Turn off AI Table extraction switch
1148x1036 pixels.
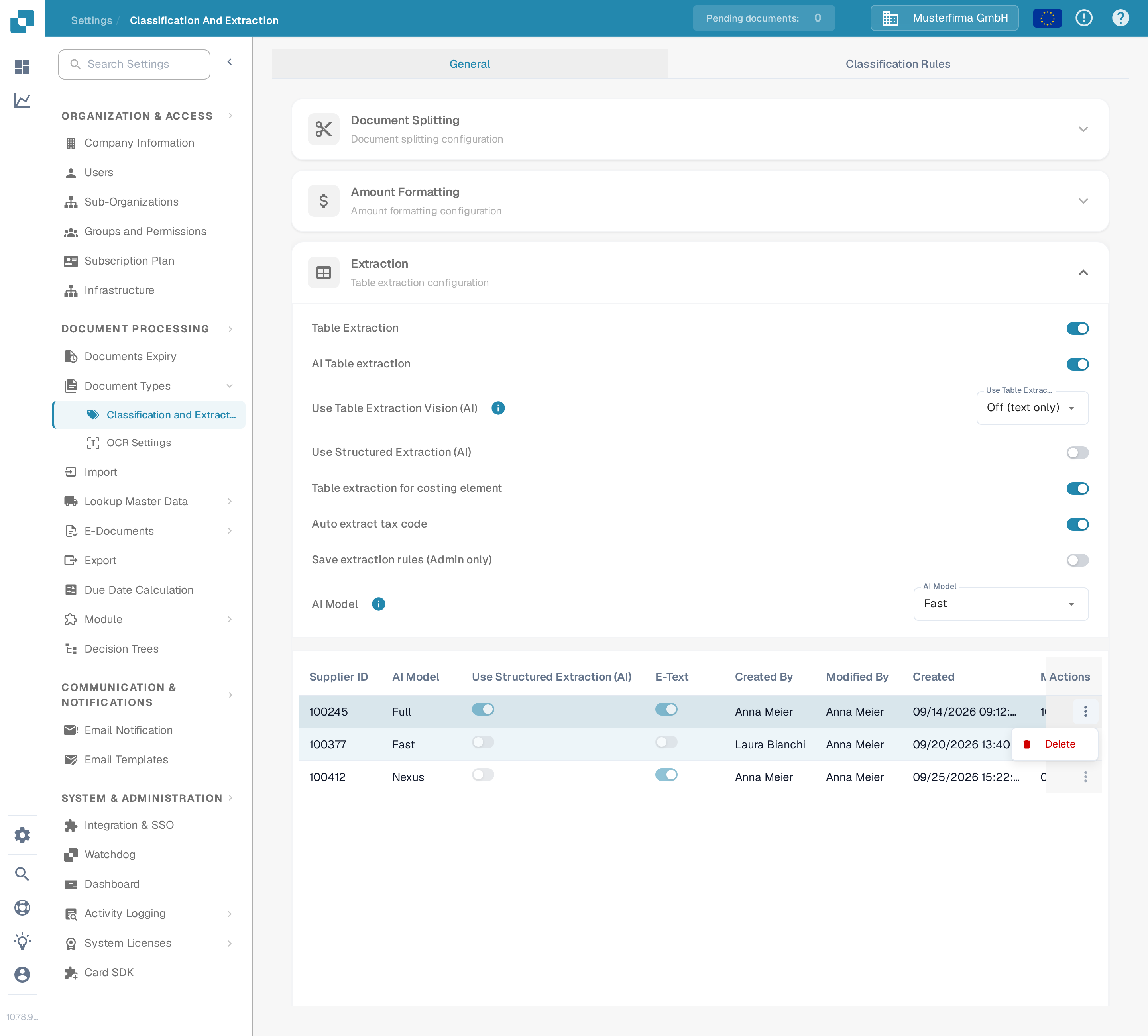pos(1077,364)
